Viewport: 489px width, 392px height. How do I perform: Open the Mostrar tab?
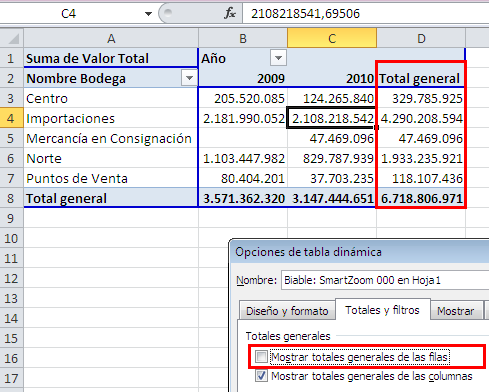pyautogui.click(x=456, y=311)
